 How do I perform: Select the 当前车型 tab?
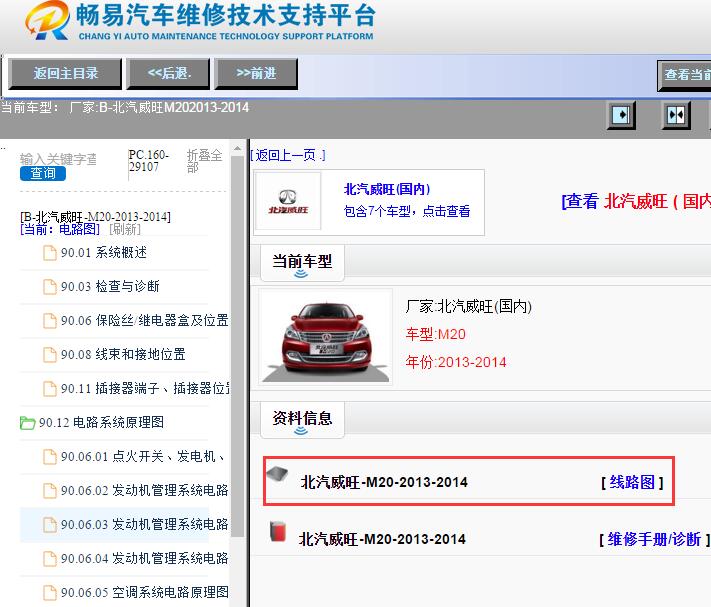[x=302, y=263]
